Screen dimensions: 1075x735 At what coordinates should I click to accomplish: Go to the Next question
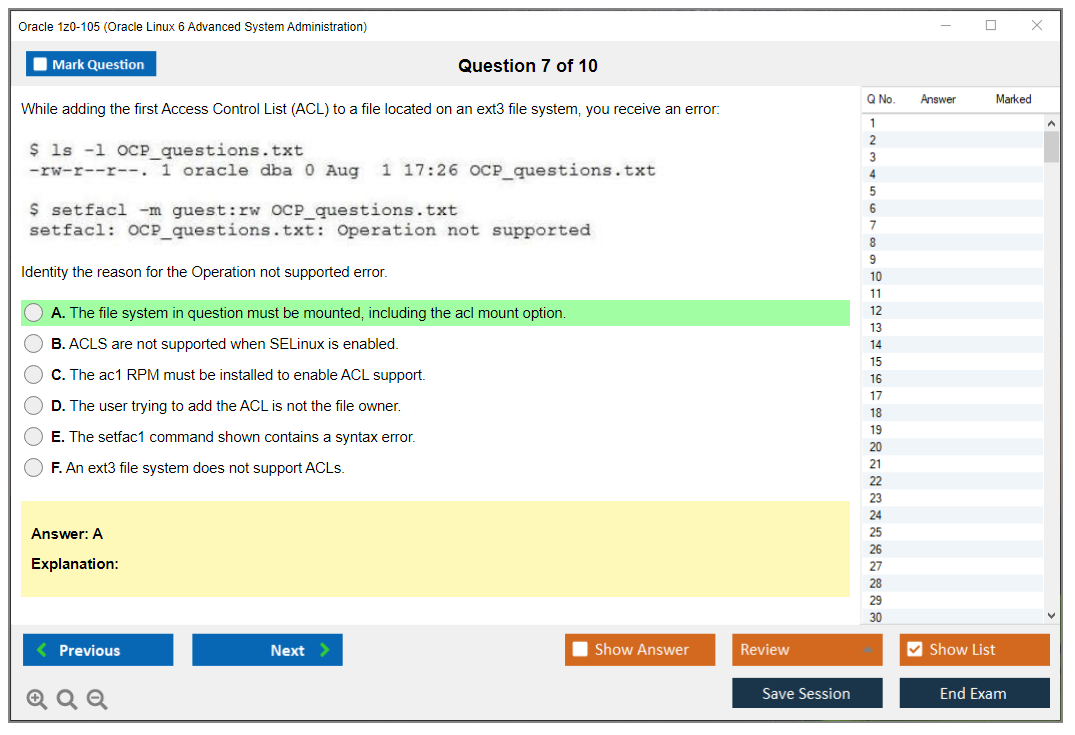267,649
